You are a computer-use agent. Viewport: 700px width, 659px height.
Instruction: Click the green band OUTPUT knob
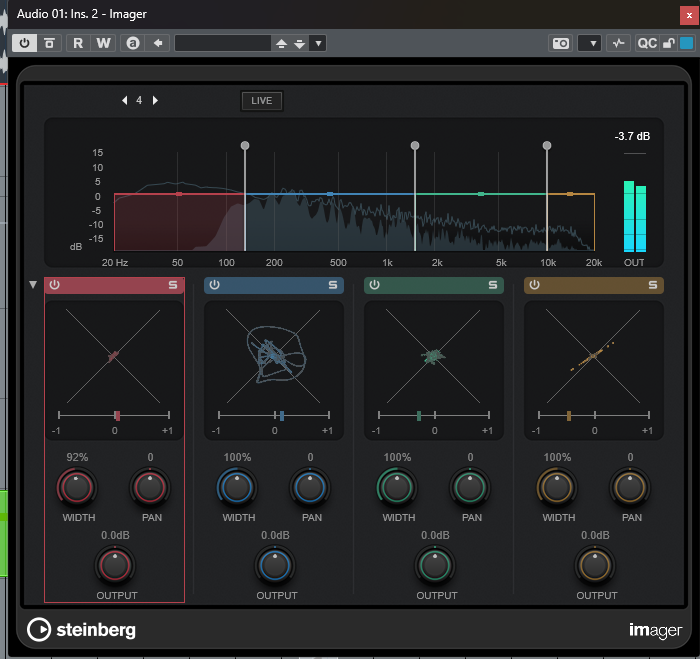click(x=435, y=565)
